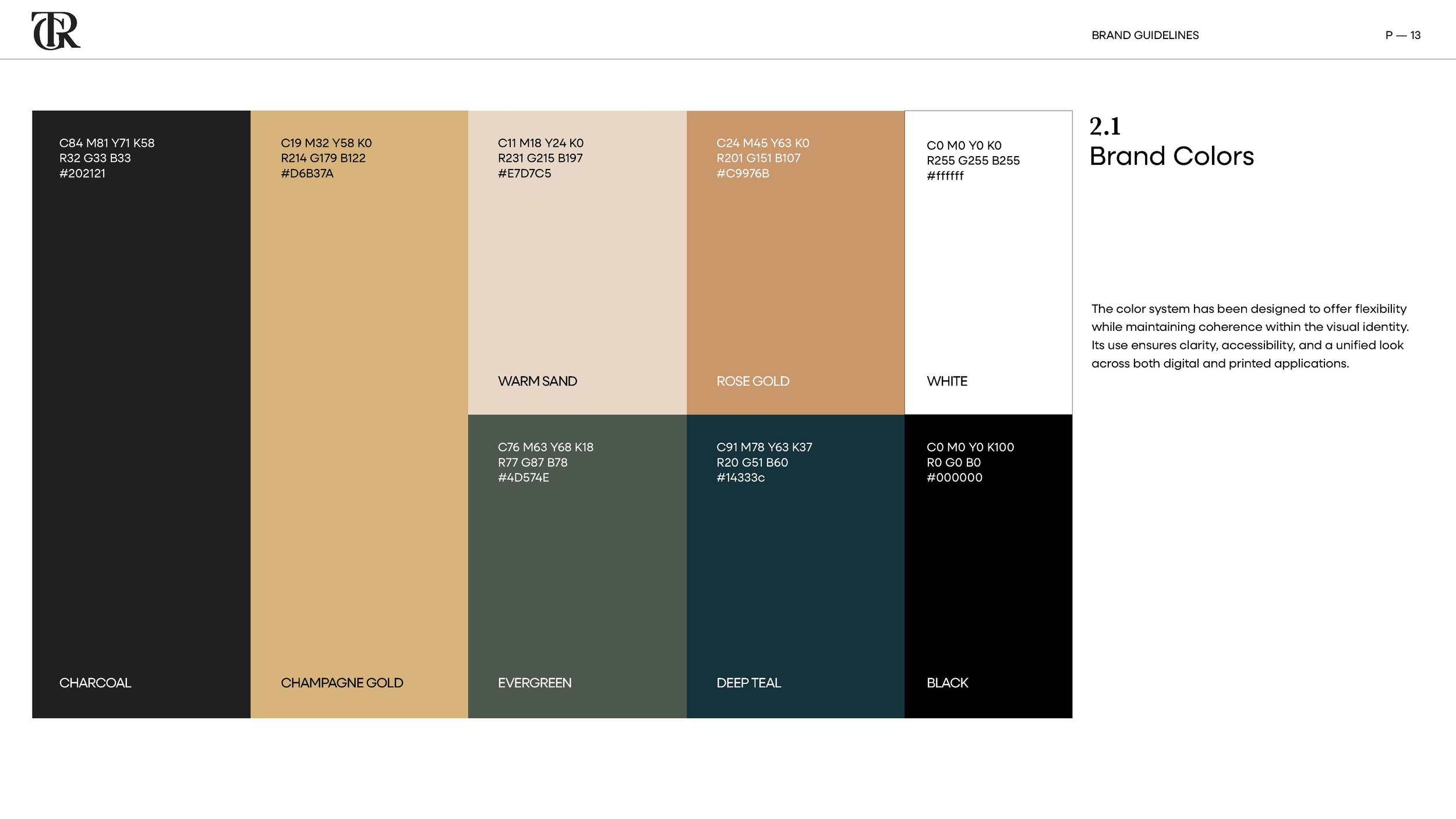The width and height of the screenshot is (1456, 819).
Task: Pick the Rose Gold swatch
Action: click(x=796, y=263)
